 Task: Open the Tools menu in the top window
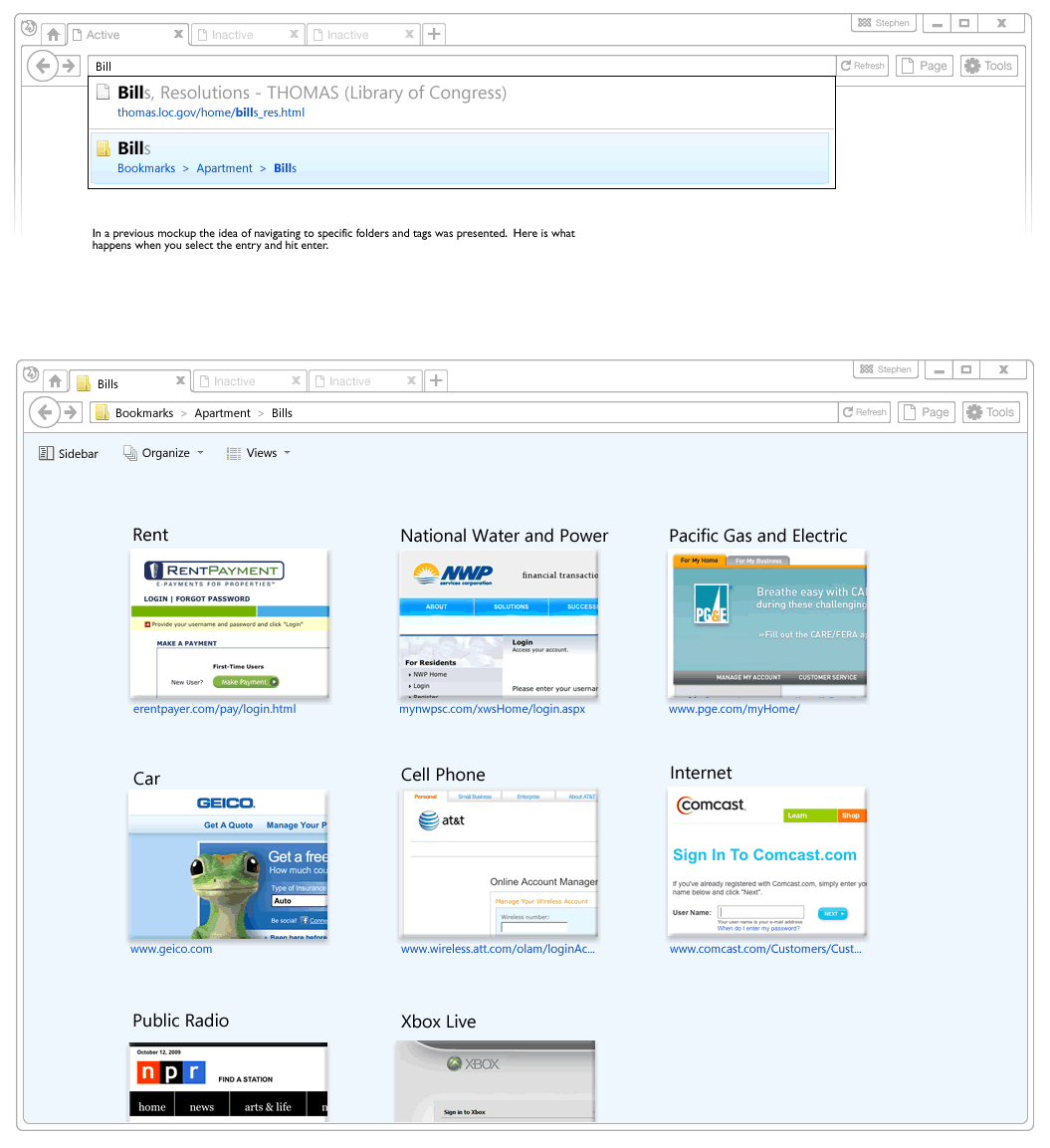[x=988, y=66]
